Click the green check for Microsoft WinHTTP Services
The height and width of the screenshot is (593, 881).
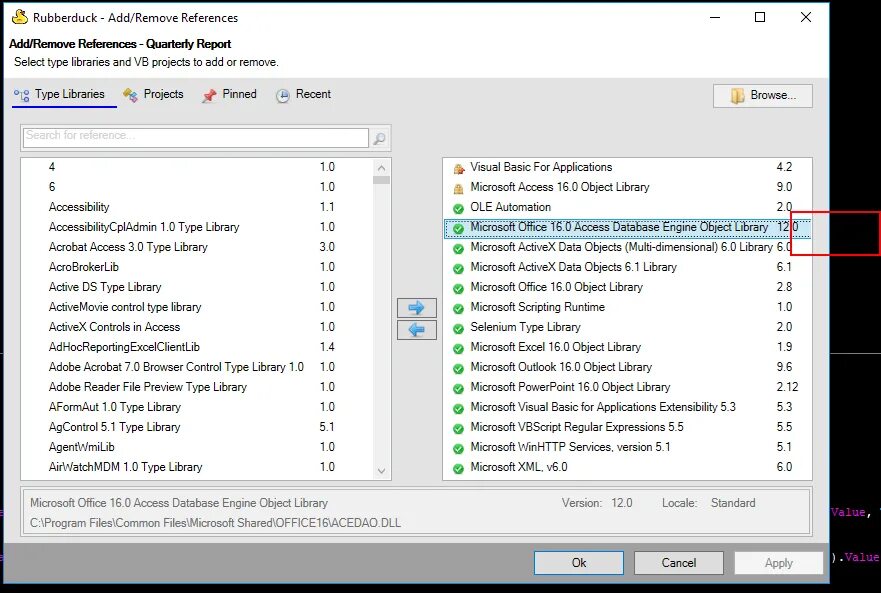(458, 449)
